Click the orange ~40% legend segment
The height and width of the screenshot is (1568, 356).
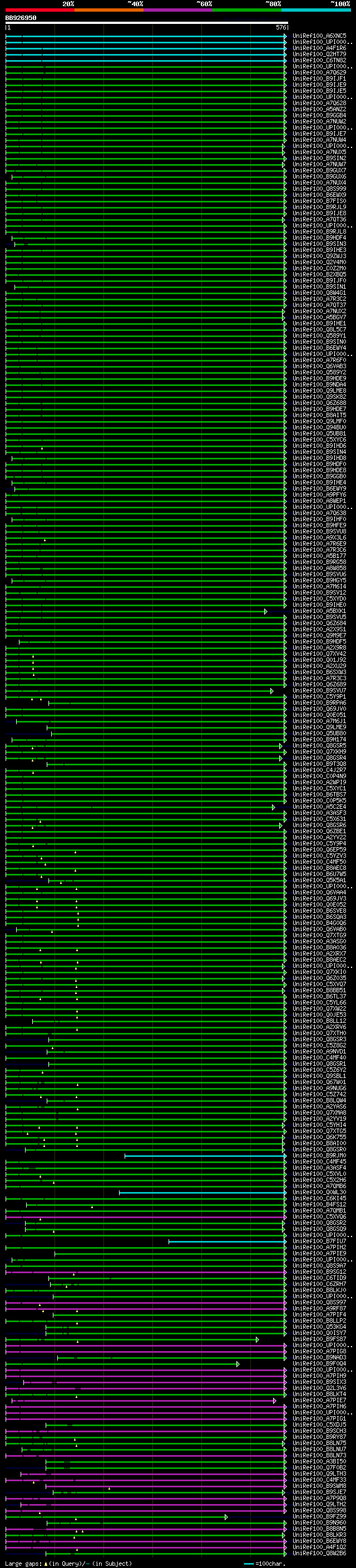[109, 10]
